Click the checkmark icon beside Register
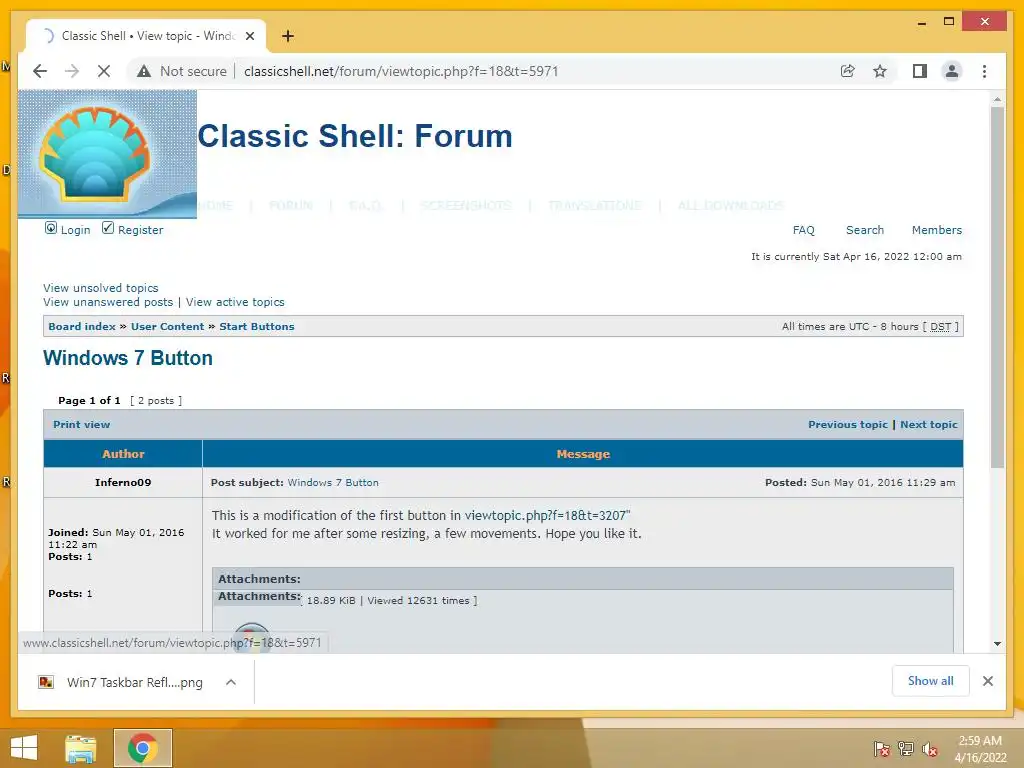 [x=108, y=228]
